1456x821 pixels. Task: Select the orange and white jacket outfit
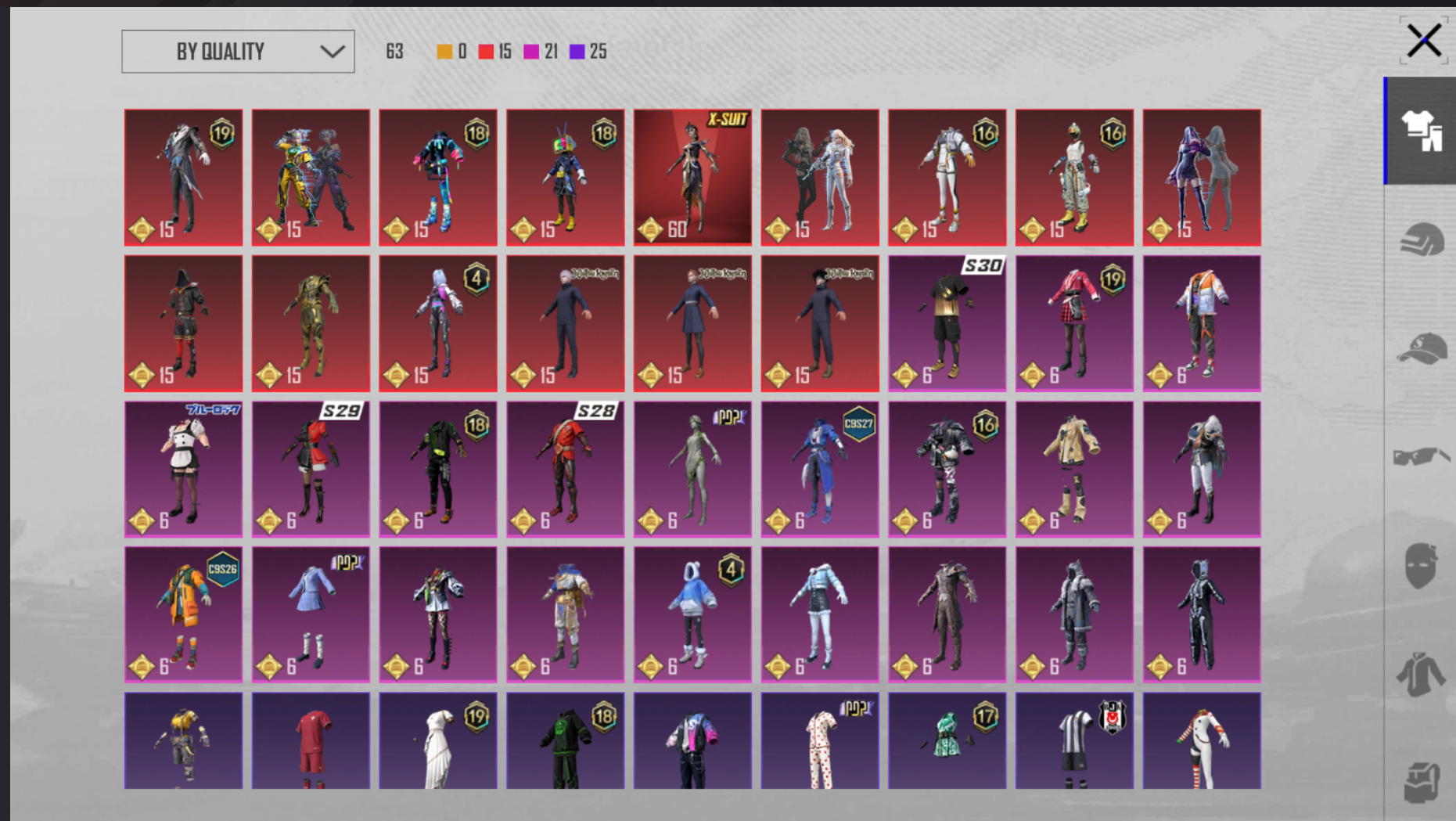[x=1202, y=323]
